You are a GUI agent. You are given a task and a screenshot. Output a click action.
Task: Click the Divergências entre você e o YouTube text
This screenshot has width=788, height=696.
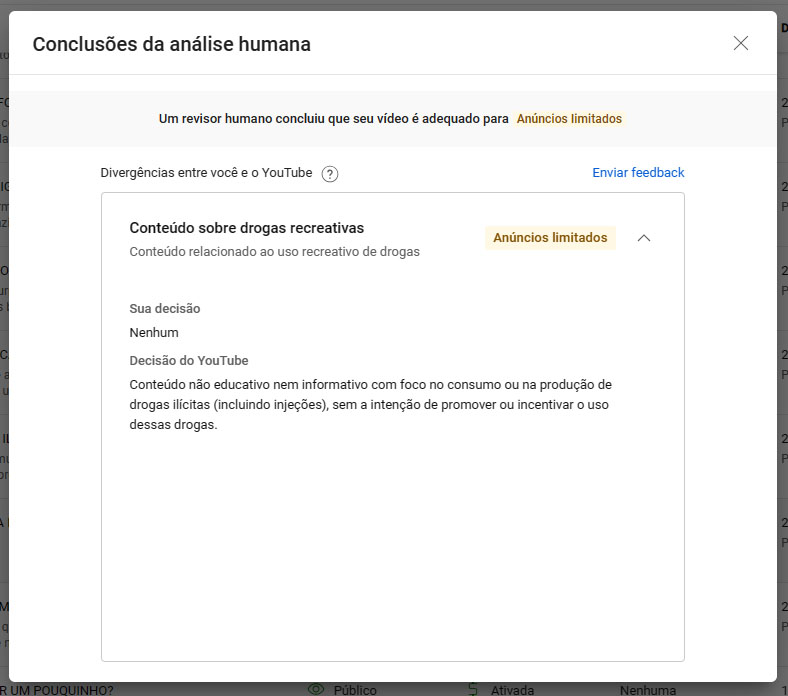click(206, 173)
